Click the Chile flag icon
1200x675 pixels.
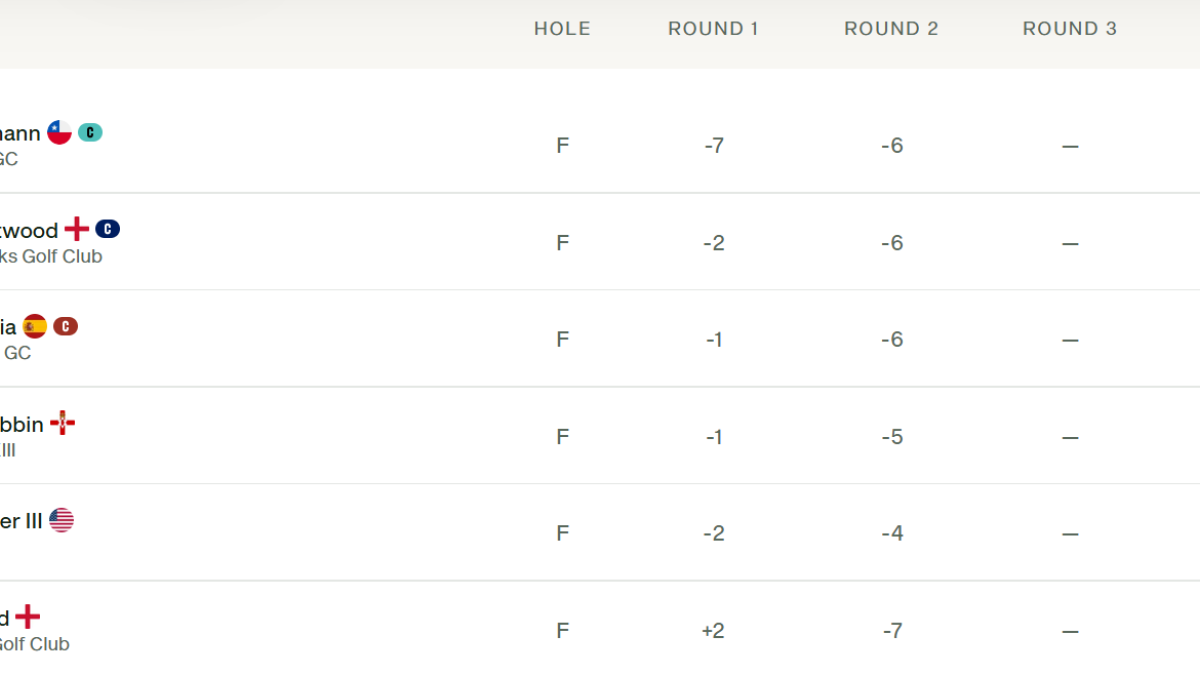[x=60, y=132]
